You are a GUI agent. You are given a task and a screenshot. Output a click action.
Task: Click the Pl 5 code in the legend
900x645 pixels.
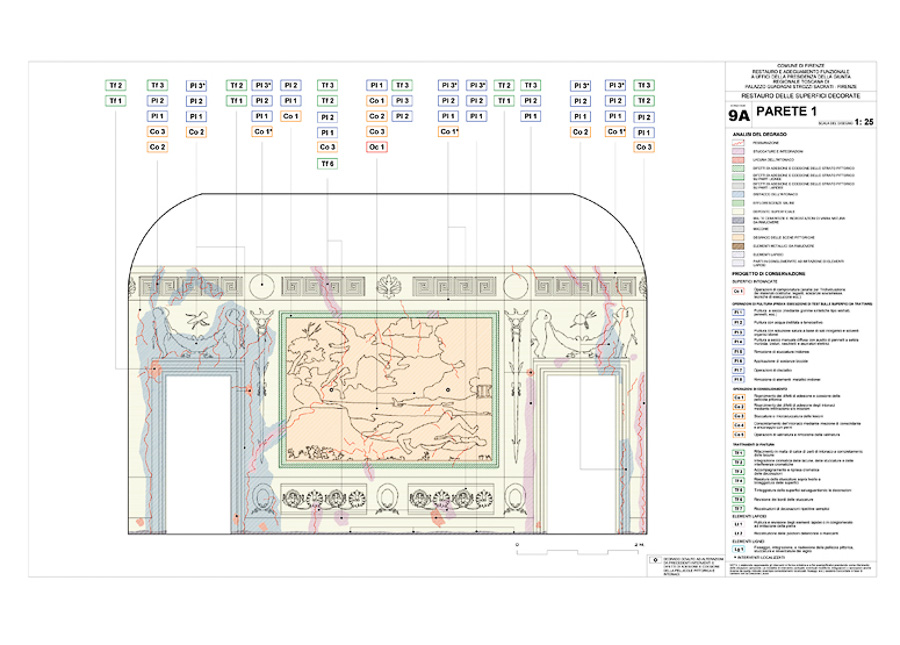click(x=738, y=351)
